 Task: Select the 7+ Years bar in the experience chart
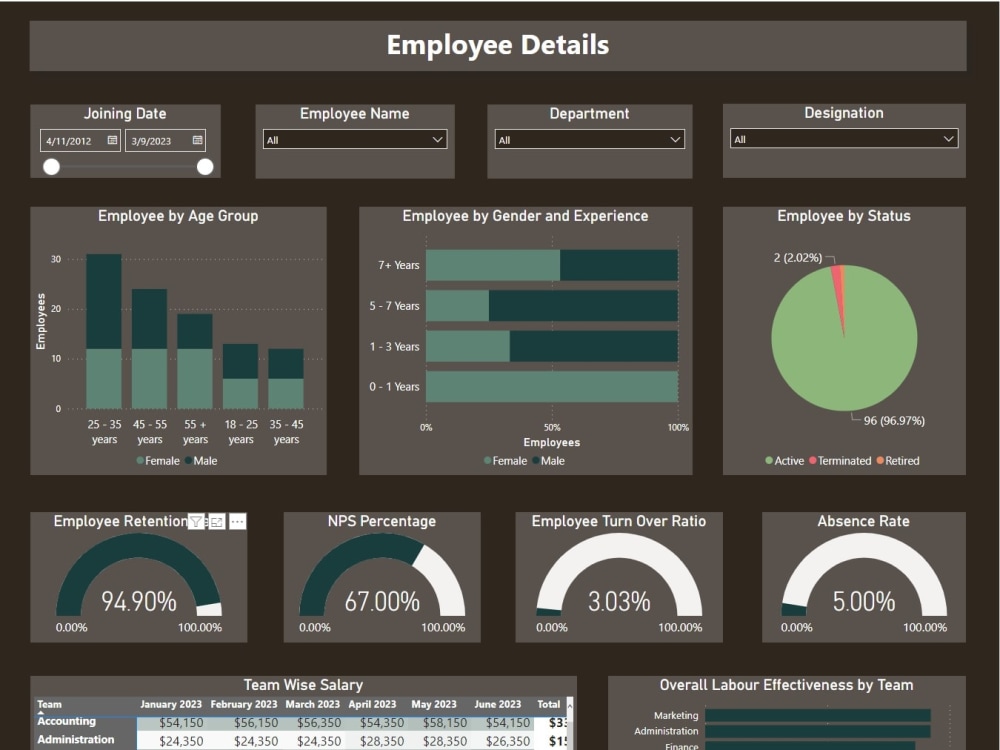550,265
